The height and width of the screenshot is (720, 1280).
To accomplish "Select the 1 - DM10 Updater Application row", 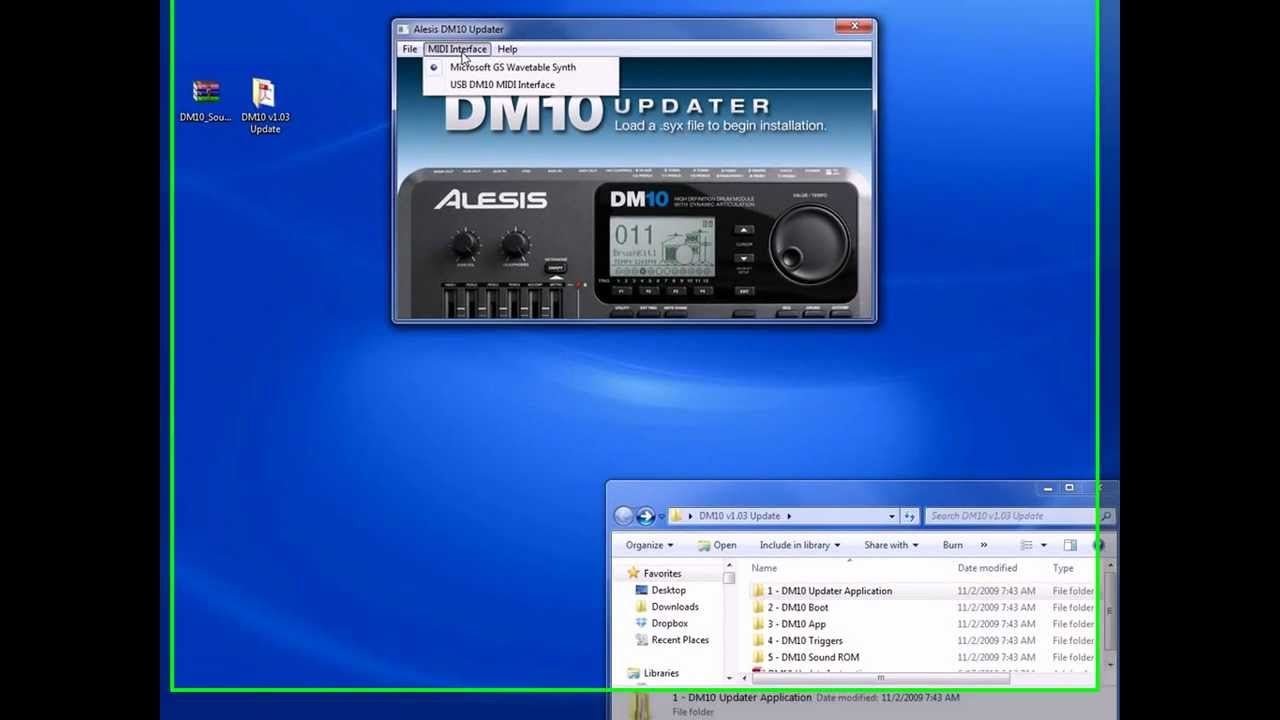I will [x=924, y=591].
